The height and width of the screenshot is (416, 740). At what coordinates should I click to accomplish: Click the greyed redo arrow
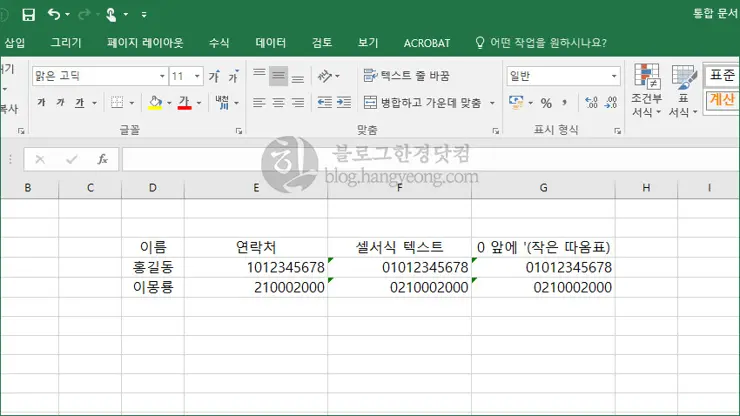pos(84,15)
